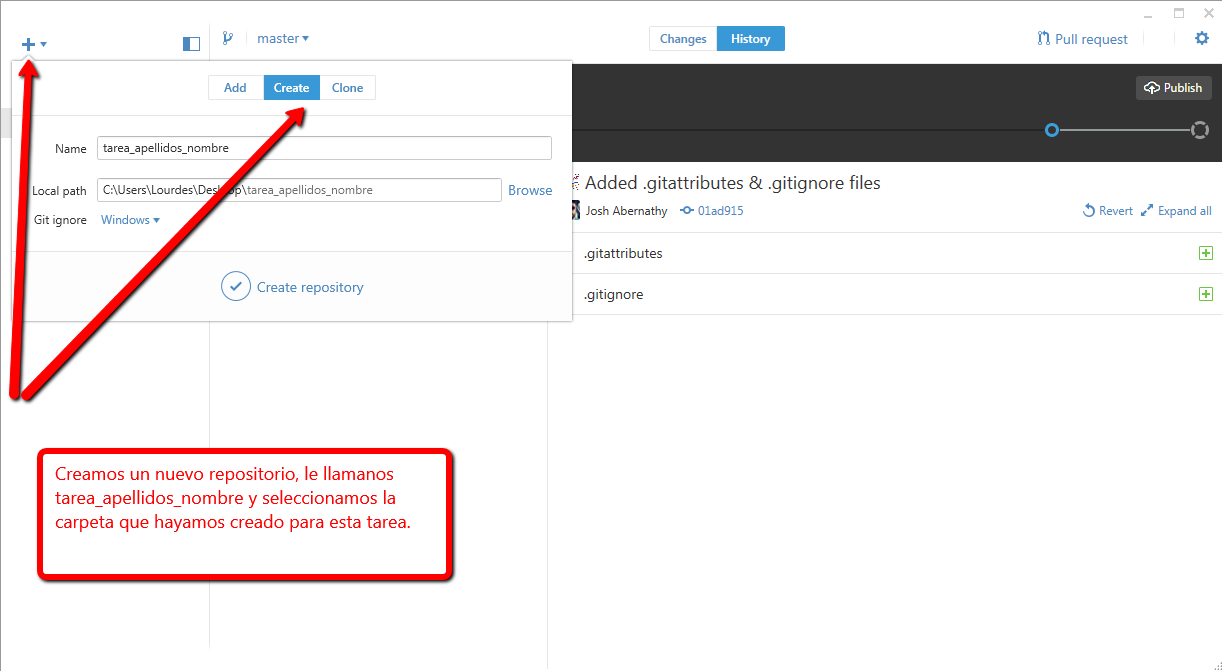Viewport: 1222px width, 671px height.
Task: Click the commit title Added .gitattributes & .gitignore files
Action: pos(732,183)
